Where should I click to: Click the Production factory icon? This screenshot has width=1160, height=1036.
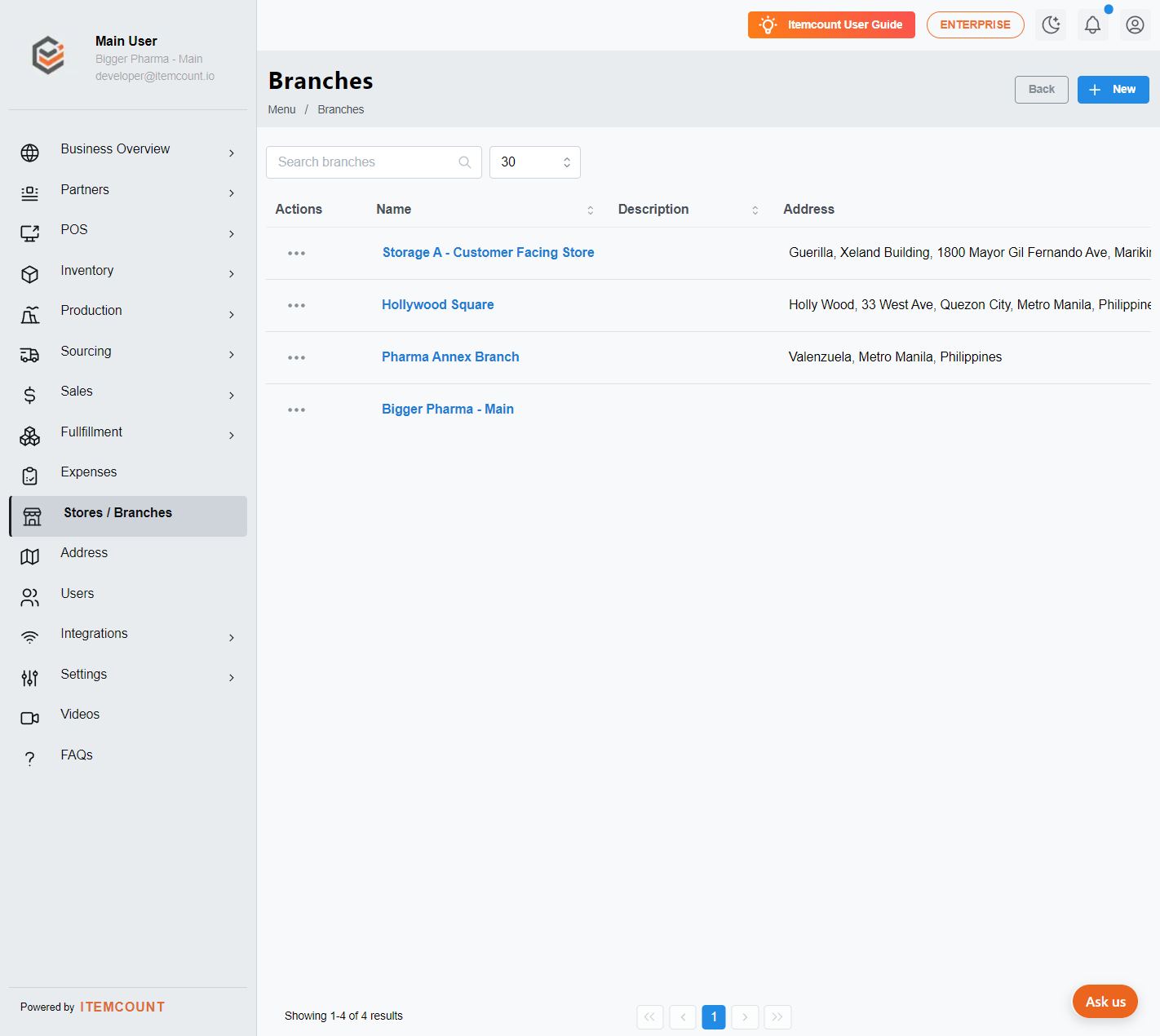[x=30, y=314]
